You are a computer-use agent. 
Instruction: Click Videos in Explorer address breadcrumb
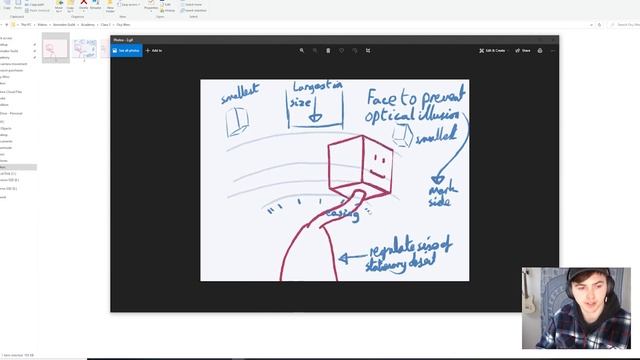coord(42,25)
